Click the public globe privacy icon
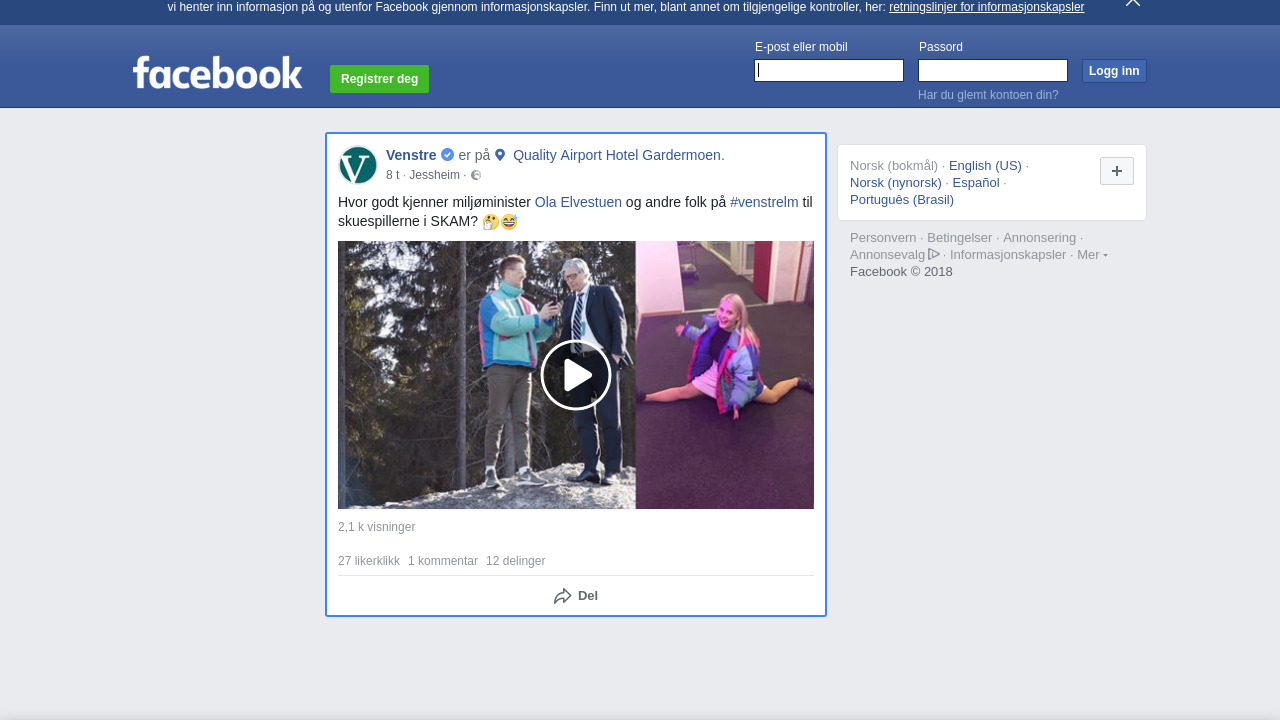Image resolution: width=1280 pixels, height=720 pixels. [x=476, y=175]
